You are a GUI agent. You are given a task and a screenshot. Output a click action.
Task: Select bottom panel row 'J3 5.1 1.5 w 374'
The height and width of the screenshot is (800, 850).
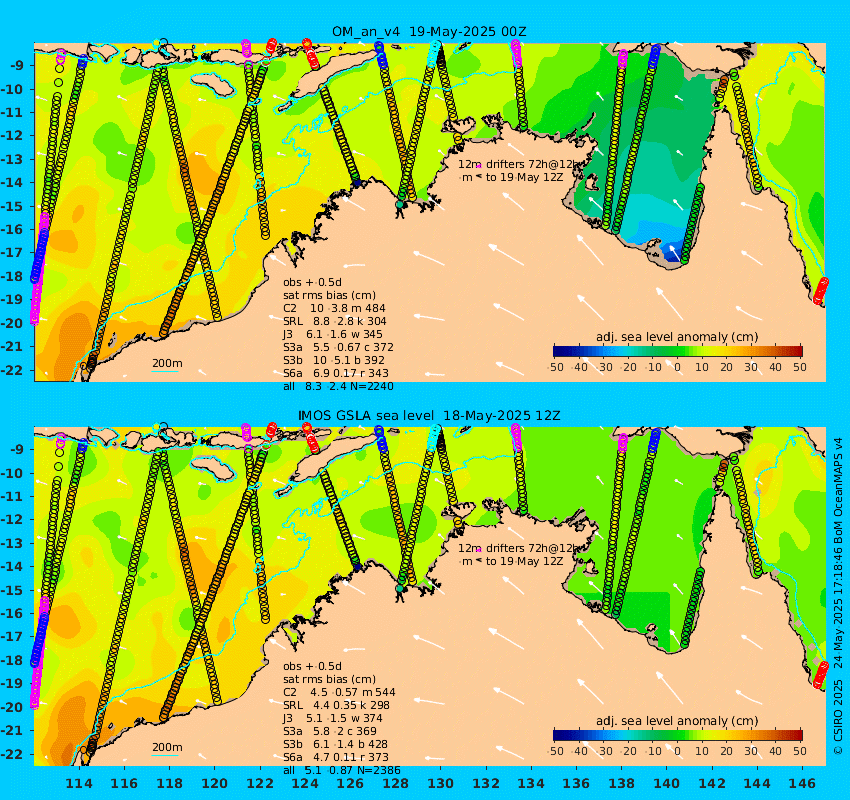[332, 719]
